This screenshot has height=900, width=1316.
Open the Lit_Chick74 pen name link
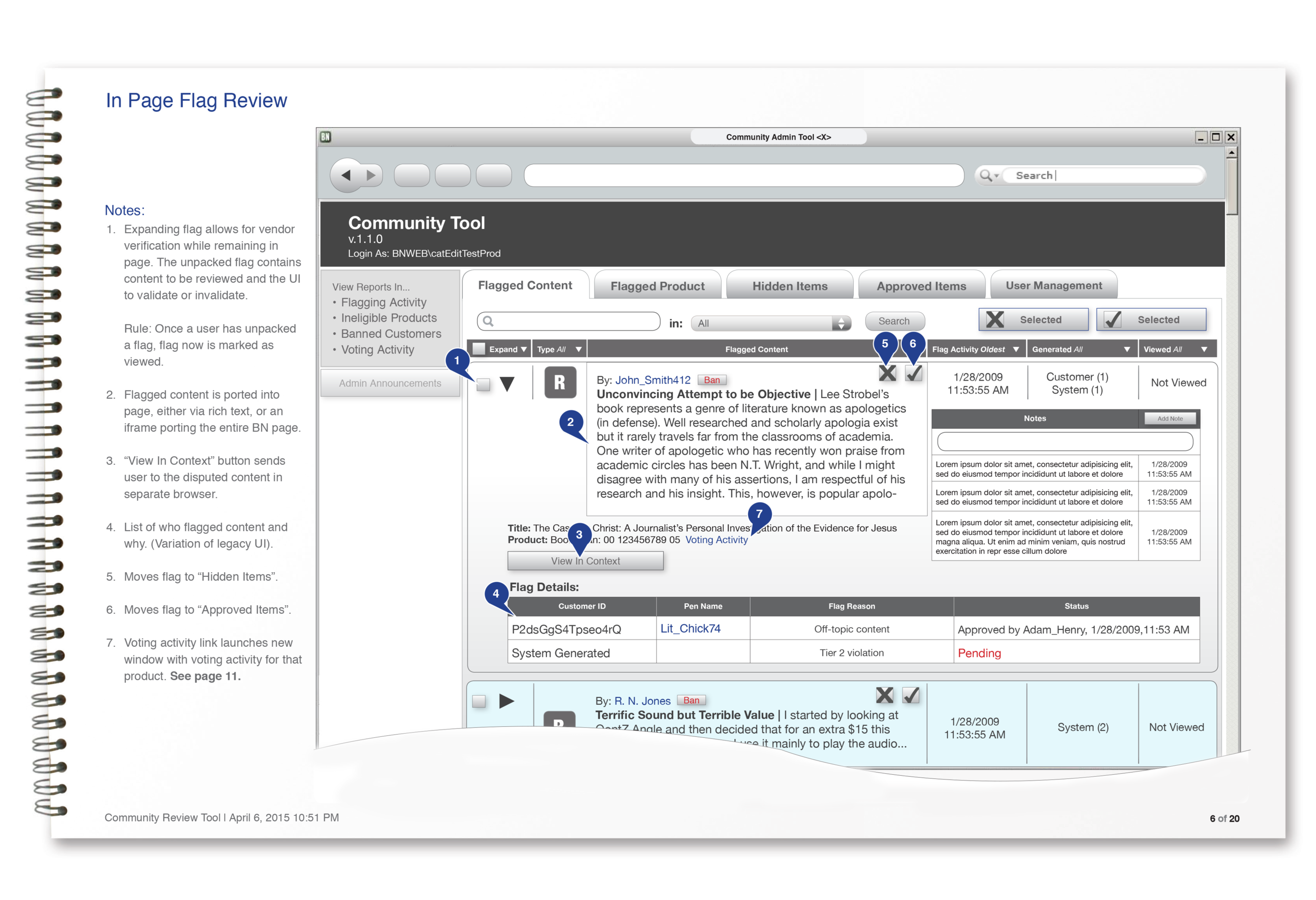click(x=690, y=628)
